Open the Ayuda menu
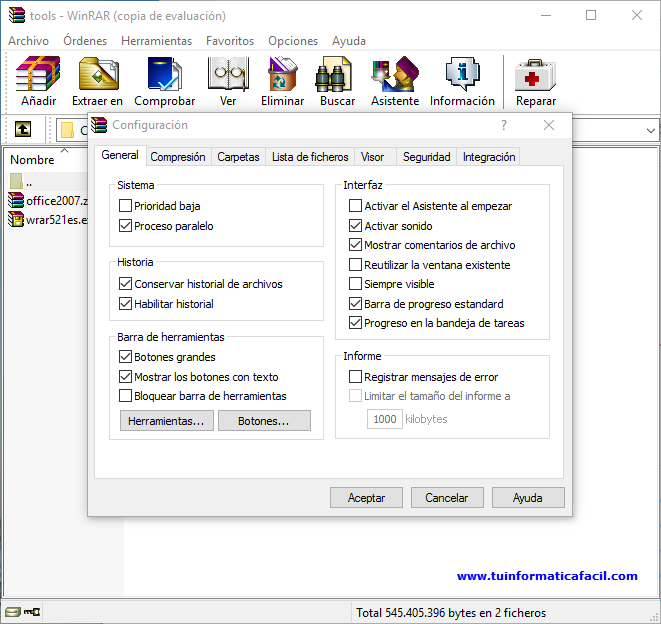 pos(349,41)
